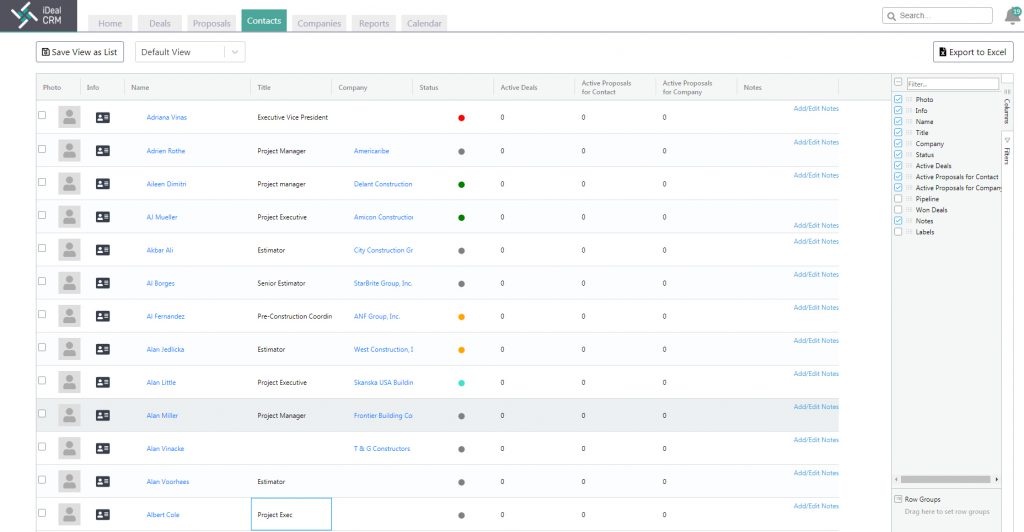Image resolution: width=1024 pixels, height=532 pixels.
Task: Sort by Active Deals column header
Action: click(x=519, y=87)
